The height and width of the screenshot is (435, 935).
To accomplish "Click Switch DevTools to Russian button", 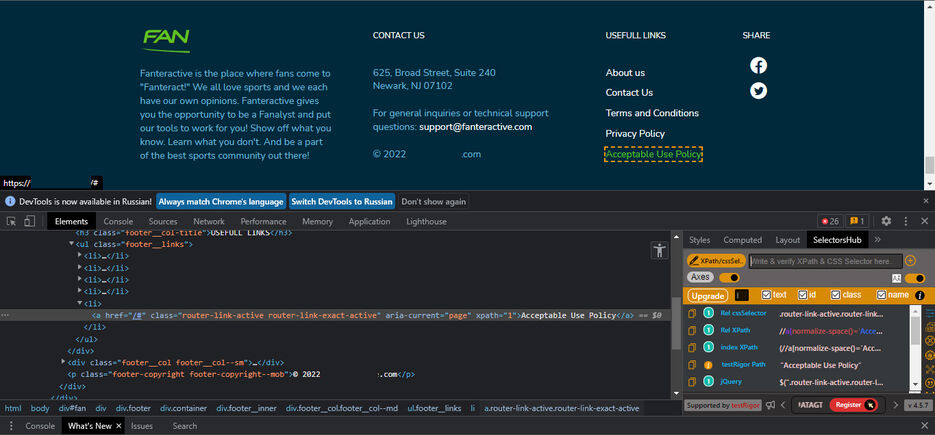I will click(342, 201).
